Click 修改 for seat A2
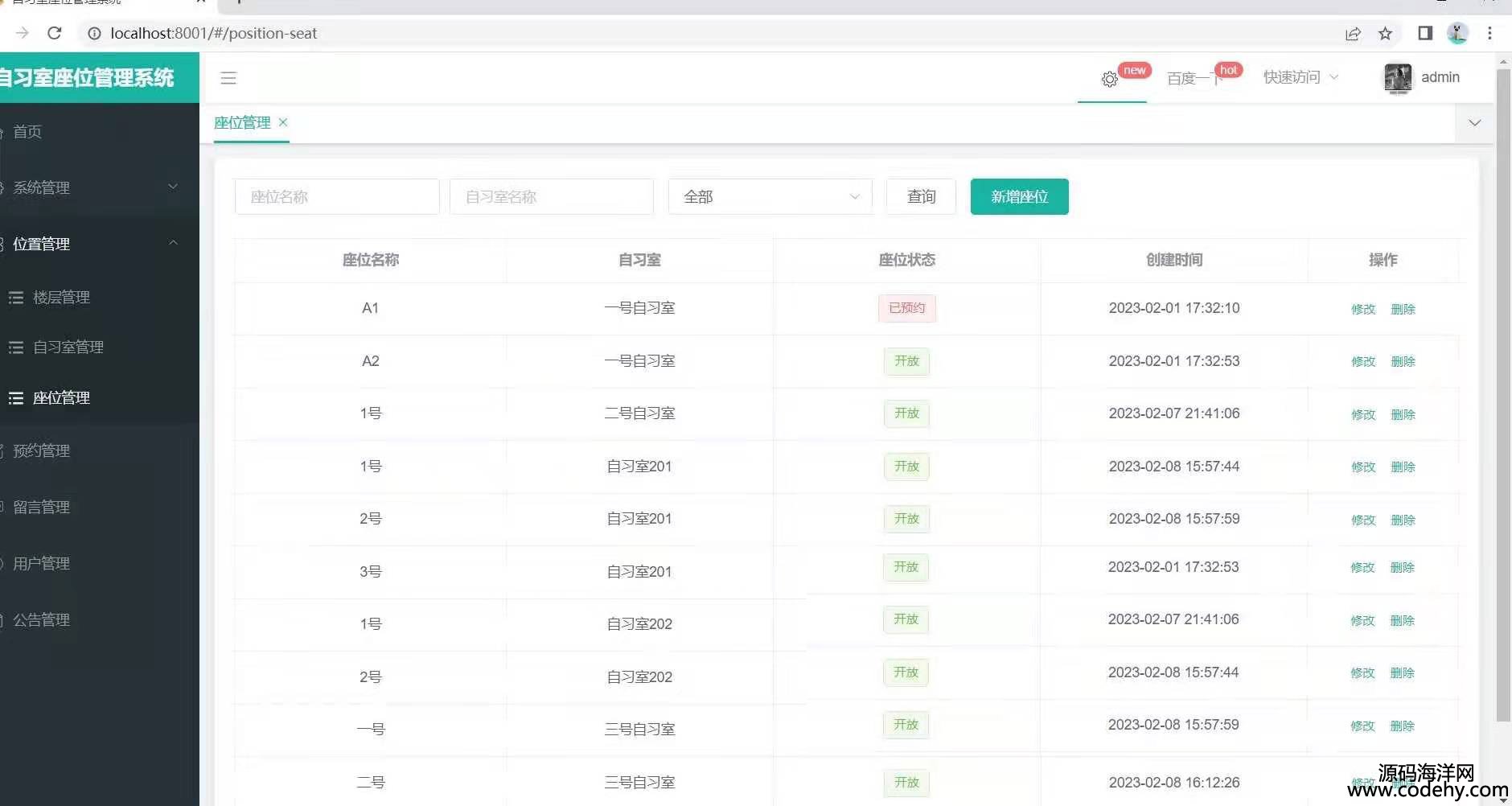The width and height of the screenshot is (1512, 806). click(1363, 361)
